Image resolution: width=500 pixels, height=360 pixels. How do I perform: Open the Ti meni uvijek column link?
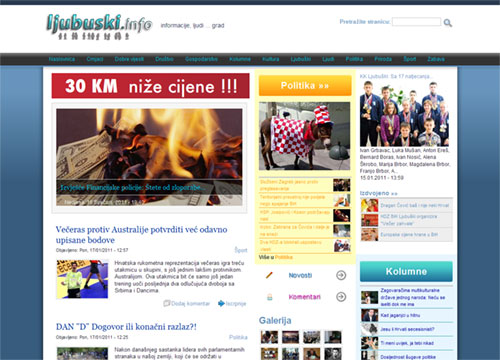(x=407, y=343)
